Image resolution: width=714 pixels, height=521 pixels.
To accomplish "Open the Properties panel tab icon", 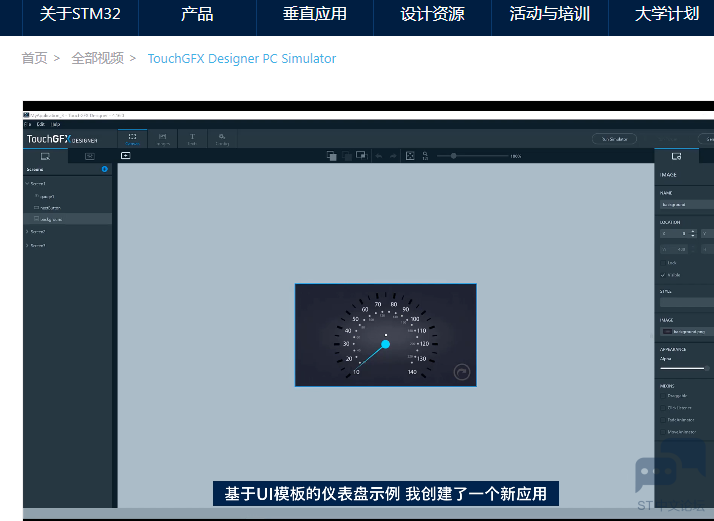I will coord(677,156).
